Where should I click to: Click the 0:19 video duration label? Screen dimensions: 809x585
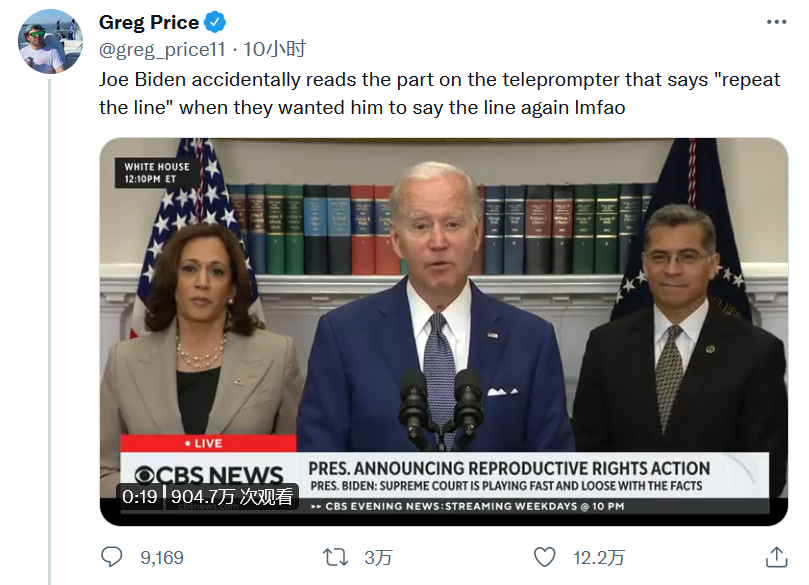[140, 496]
